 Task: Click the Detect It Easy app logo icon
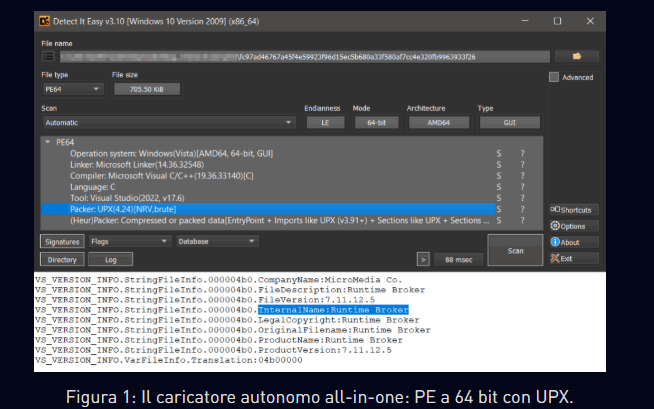point(45,21)
